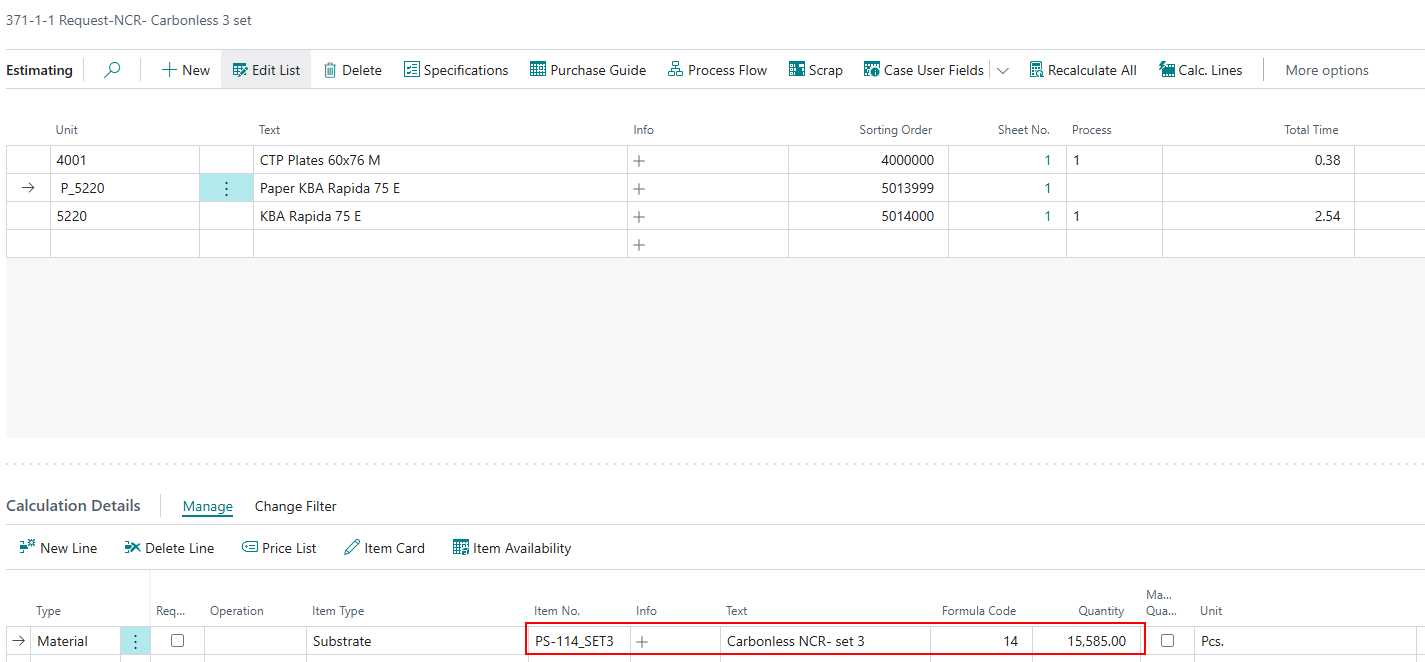Add a new estimating line with New
Viewport: 1425px width, 662px height.
(x=186, y=70)
